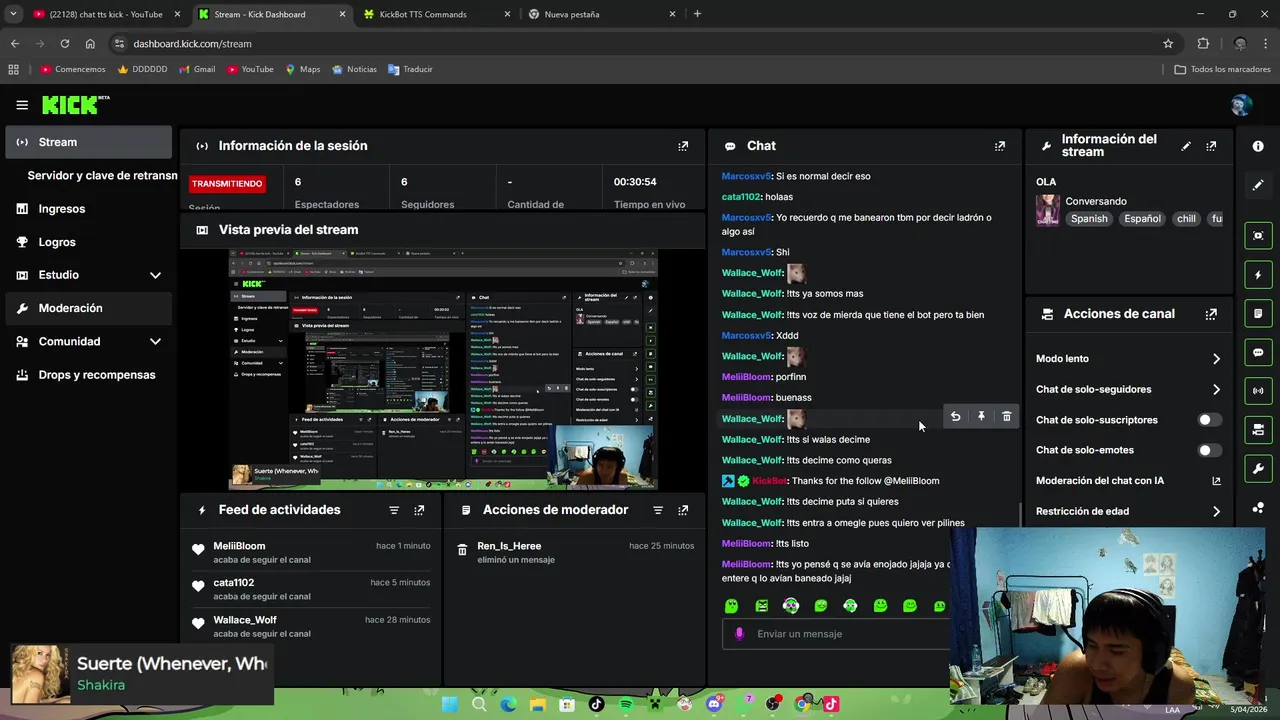Pop out the Feed de actividades panel
The width and height of the screenshot is (1280, 720).
tap(419, 510)
